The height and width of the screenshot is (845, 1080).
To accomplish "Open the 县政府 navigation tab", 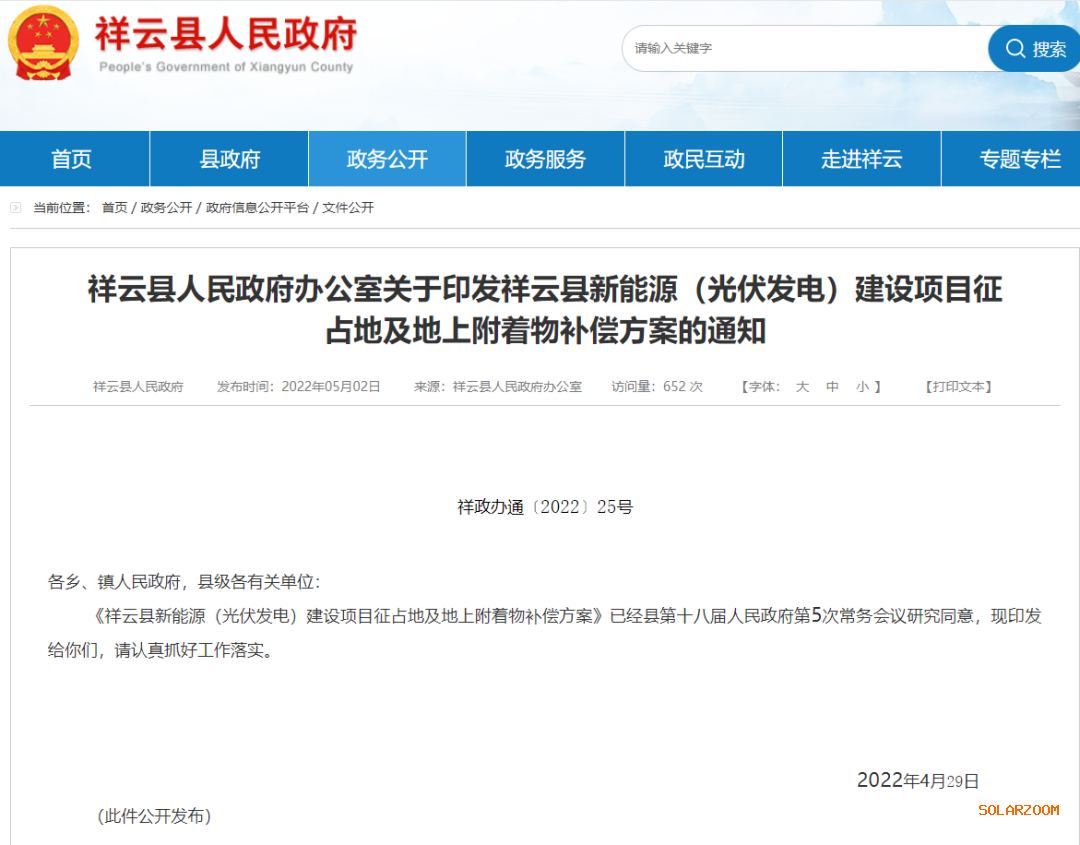I will (x=230, y=159).
